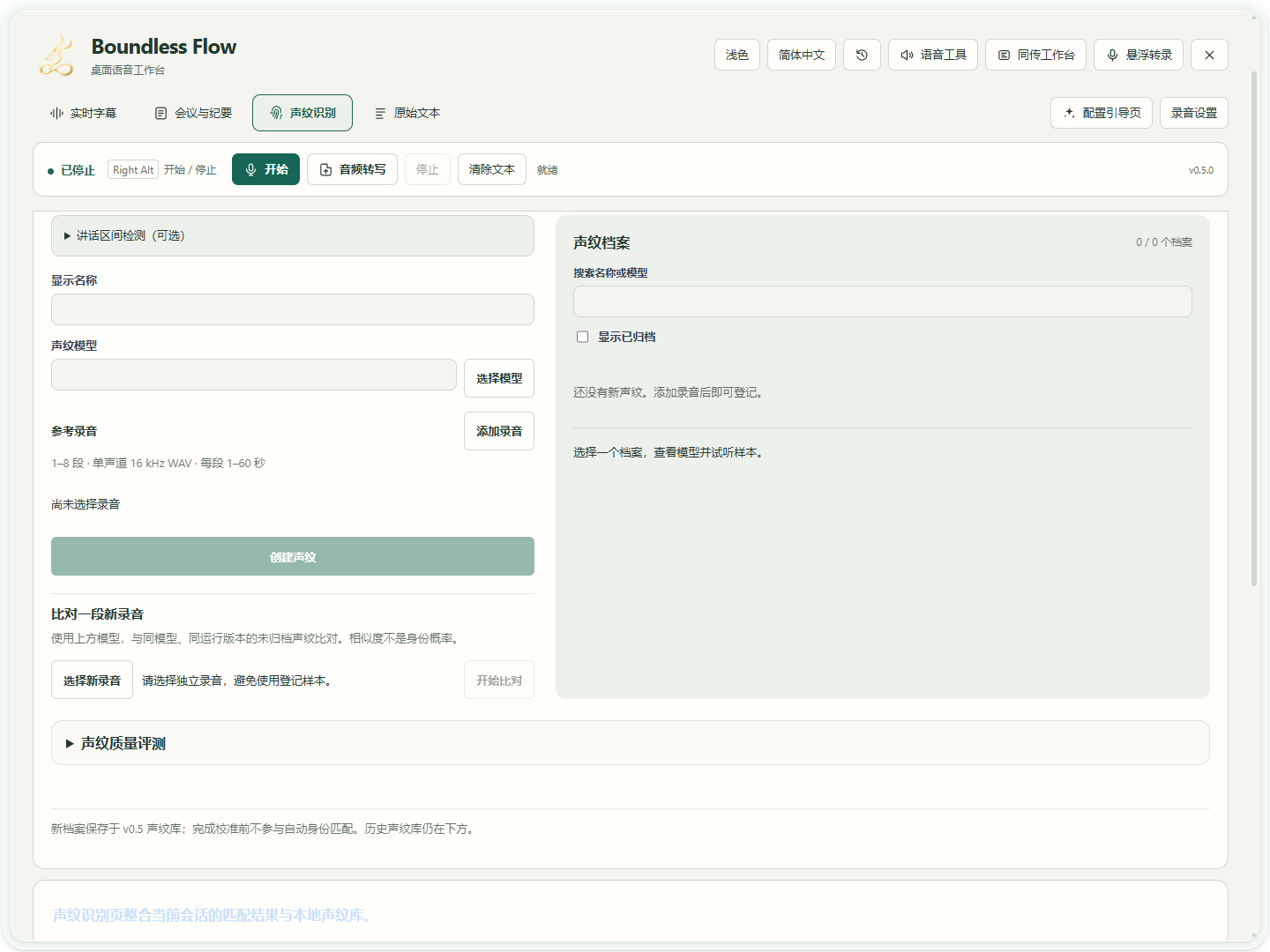Expand 讲话区间检测（可选） section

[293, 235]
